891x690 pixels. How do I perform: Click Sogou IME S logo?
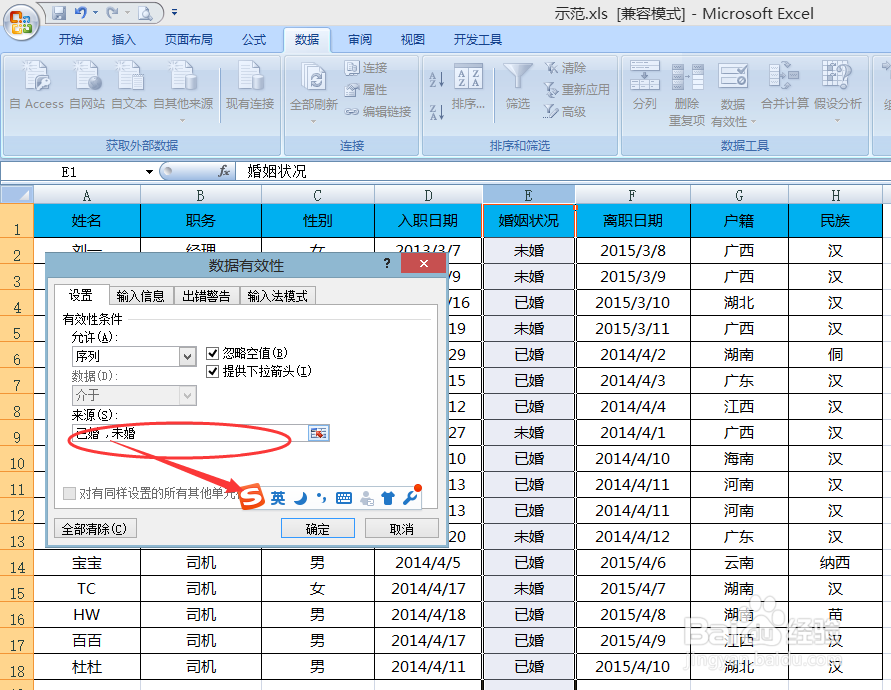tap(252, 497)
